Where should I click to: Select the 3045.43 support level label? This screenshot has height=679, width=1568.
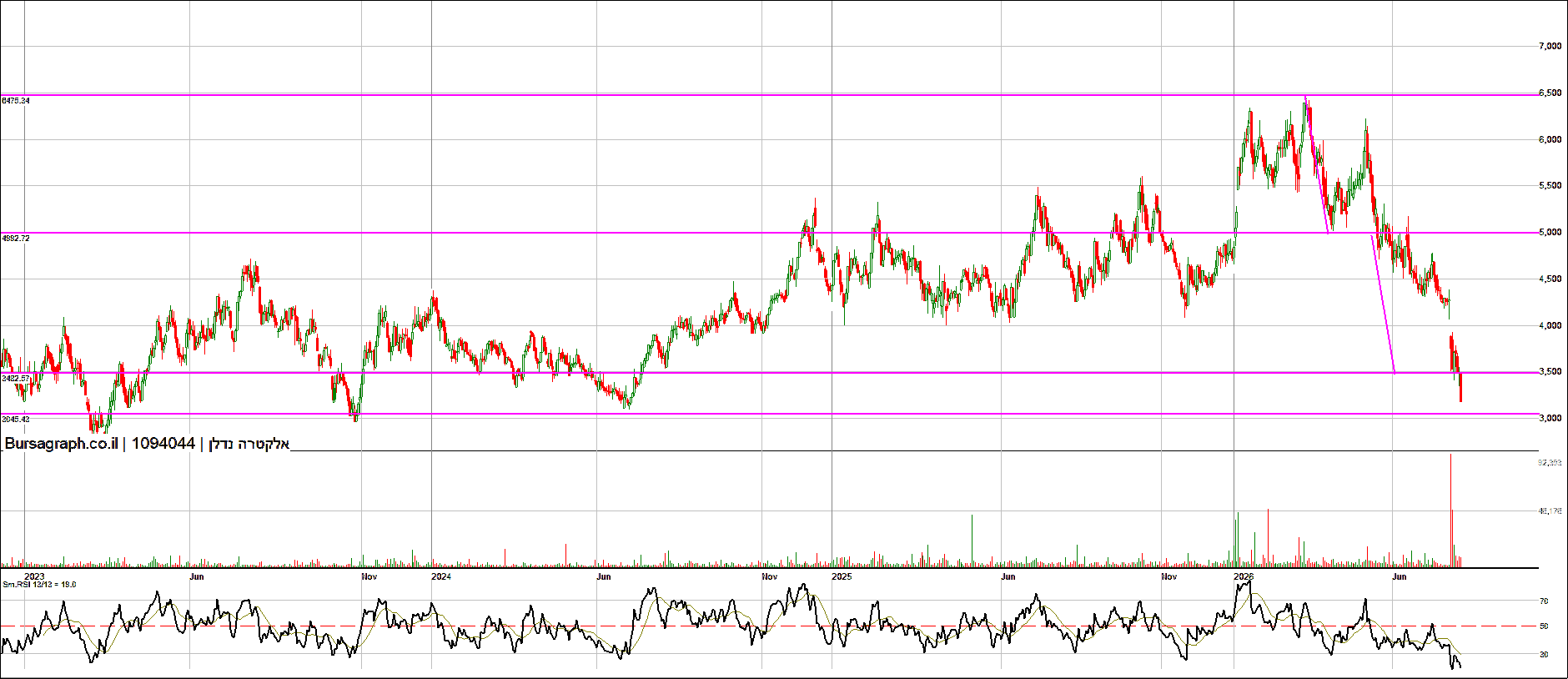click(x=16, y=420)
